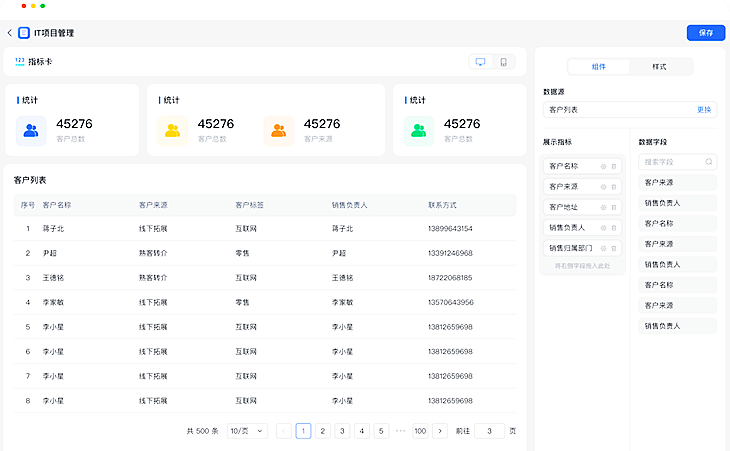Select the 销售归属部门 indicator item
The image size is (730, 451).
click(x=582, y=248)
